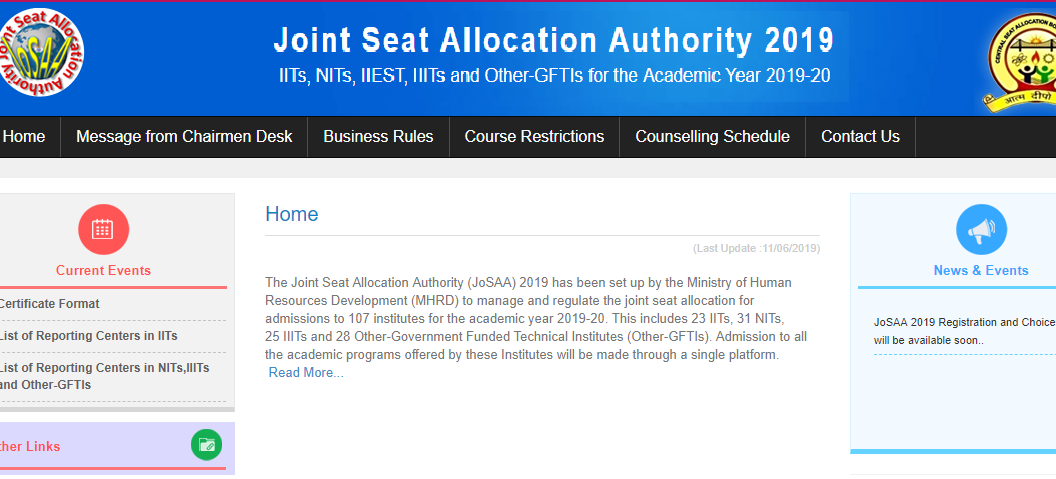Click the blue megaphone News & Events icon
This screenshot has width=1056, height=479.
[x=981, y=229]
